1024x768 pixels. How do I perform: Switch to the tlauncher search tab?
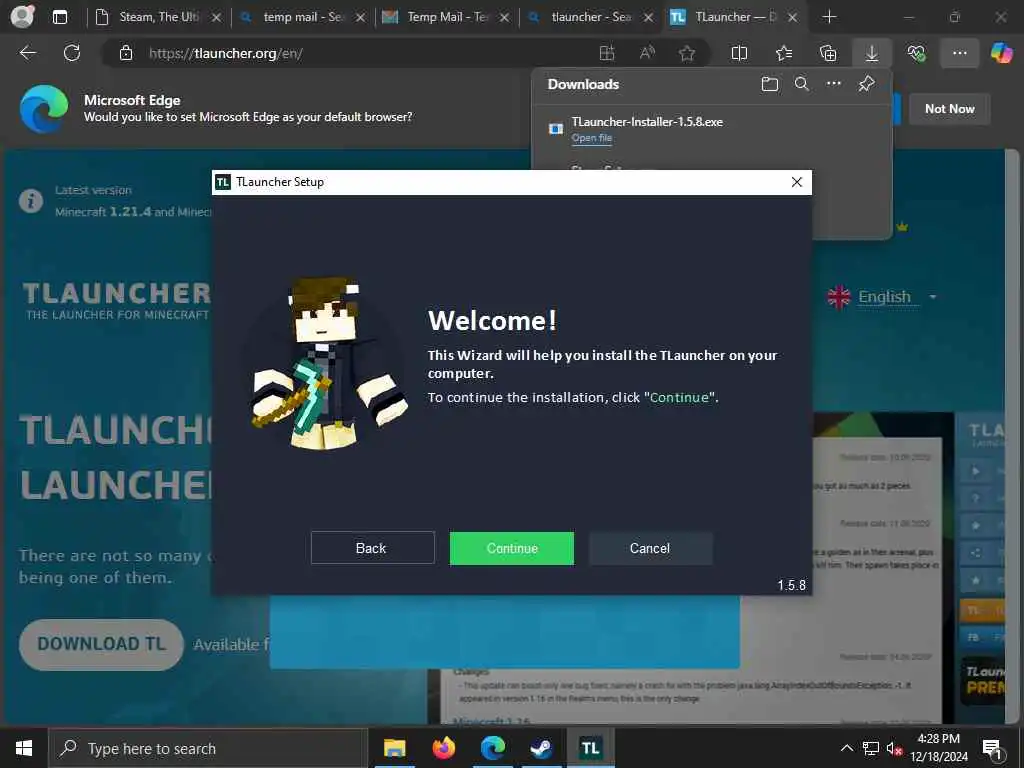point(590,18)
